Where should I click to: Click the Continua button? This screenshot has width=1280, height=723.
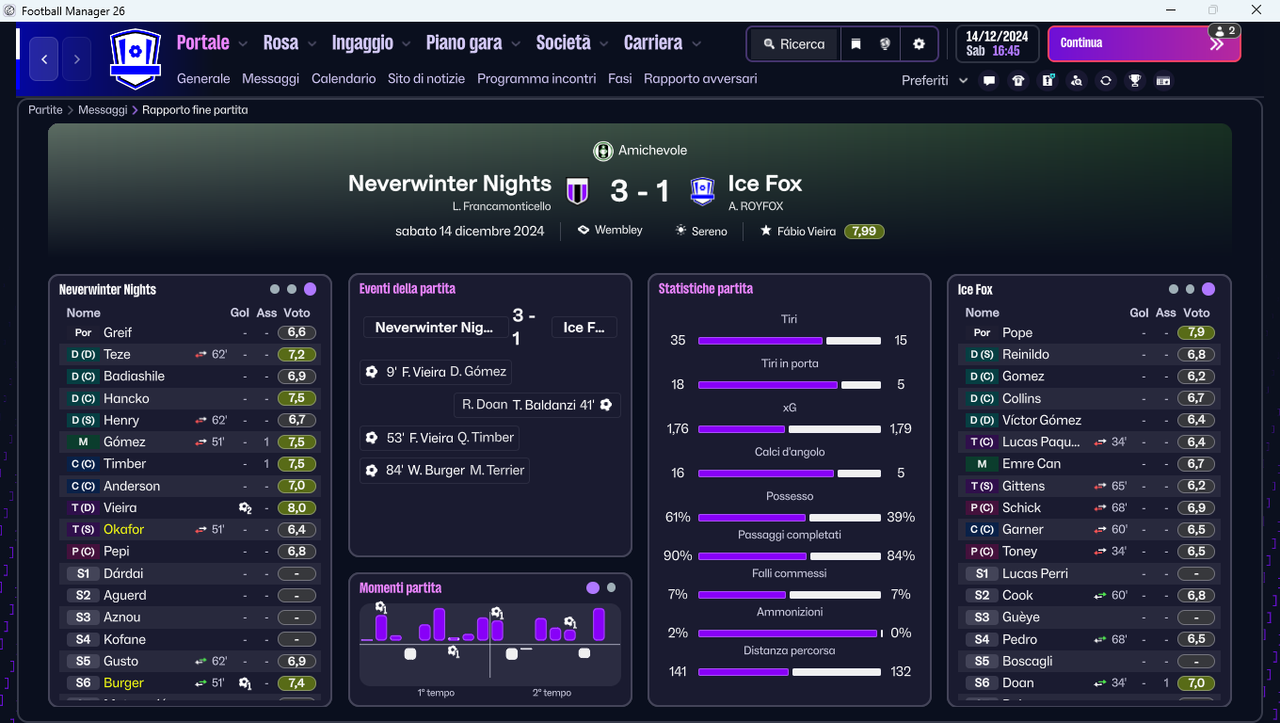(x=1144, y=44)
